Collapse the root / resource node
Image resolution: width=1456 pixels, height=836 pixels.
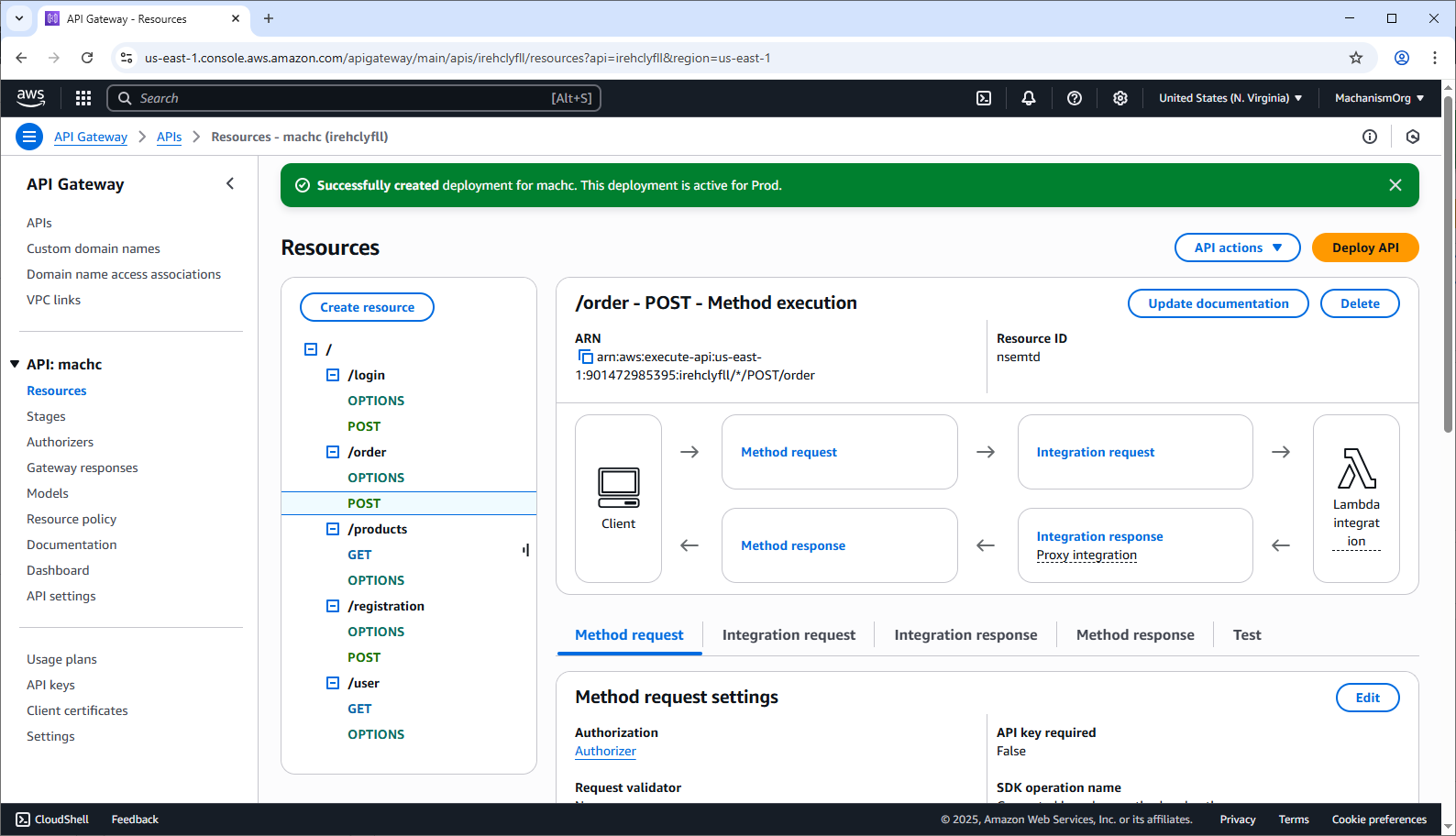(311, 349)
